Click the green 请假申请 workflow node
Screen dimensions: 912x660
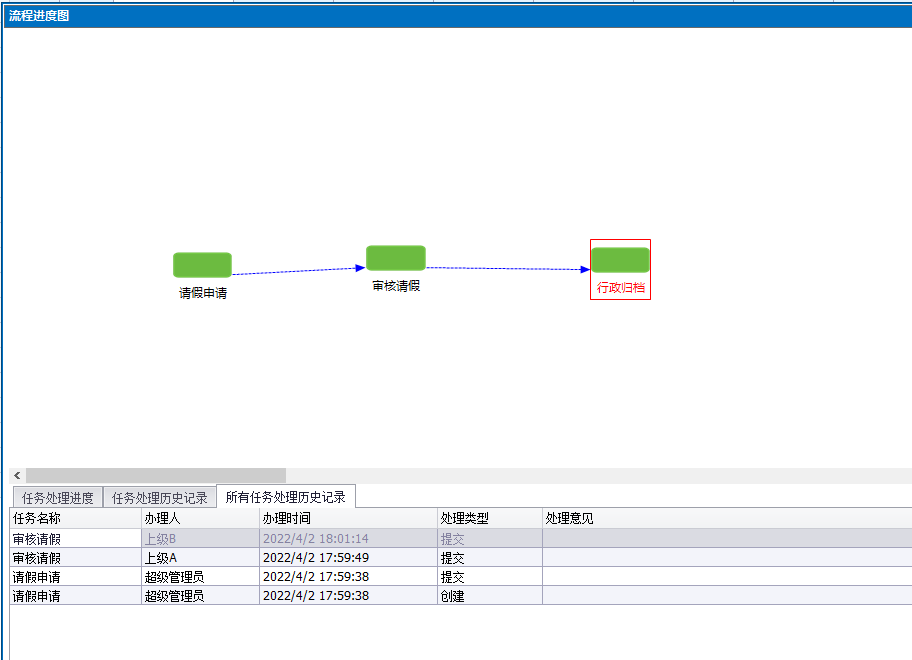202,265
